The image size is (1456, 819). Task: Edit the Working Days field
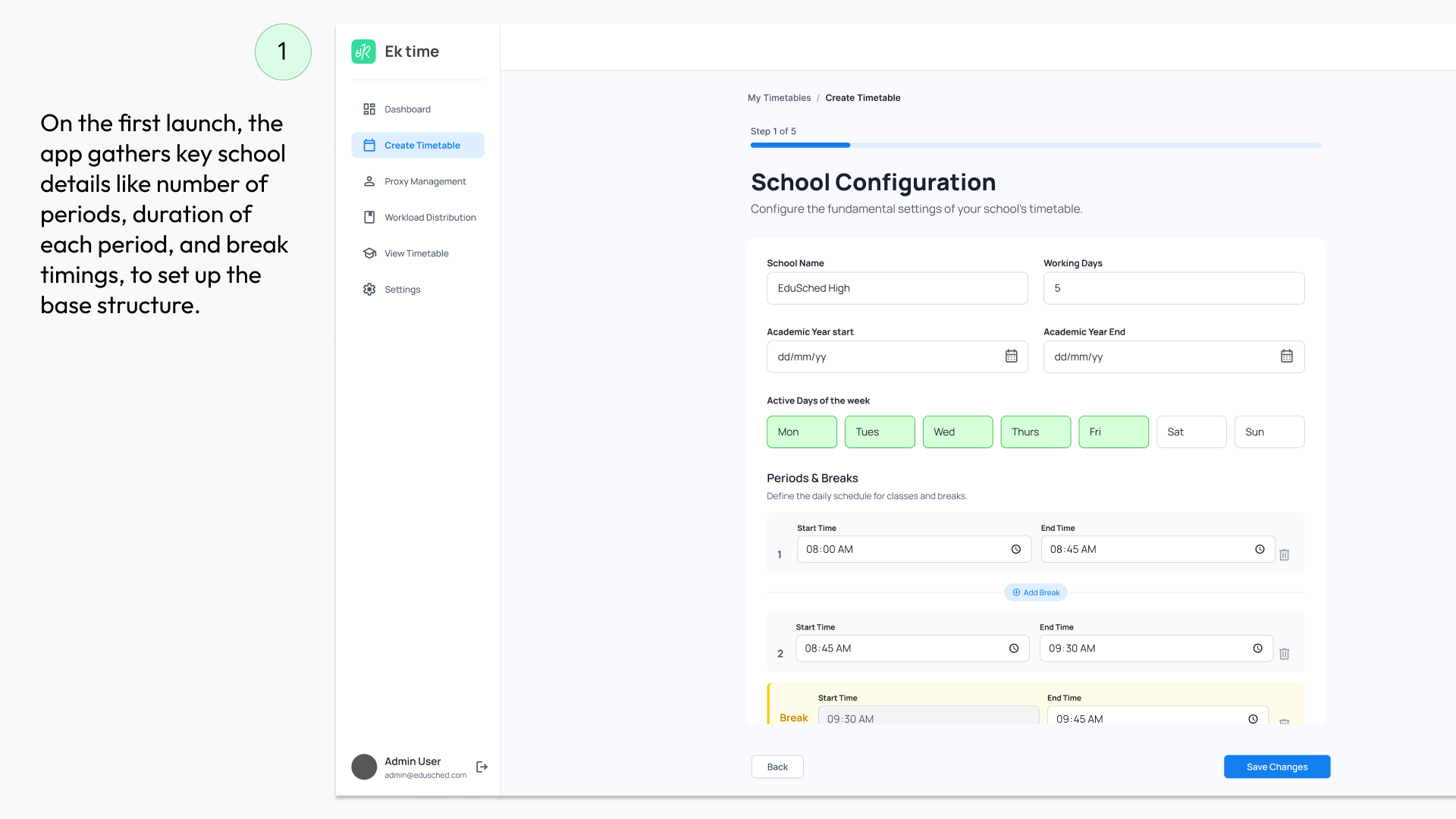pyautogui.click(x=1174, y=288)
